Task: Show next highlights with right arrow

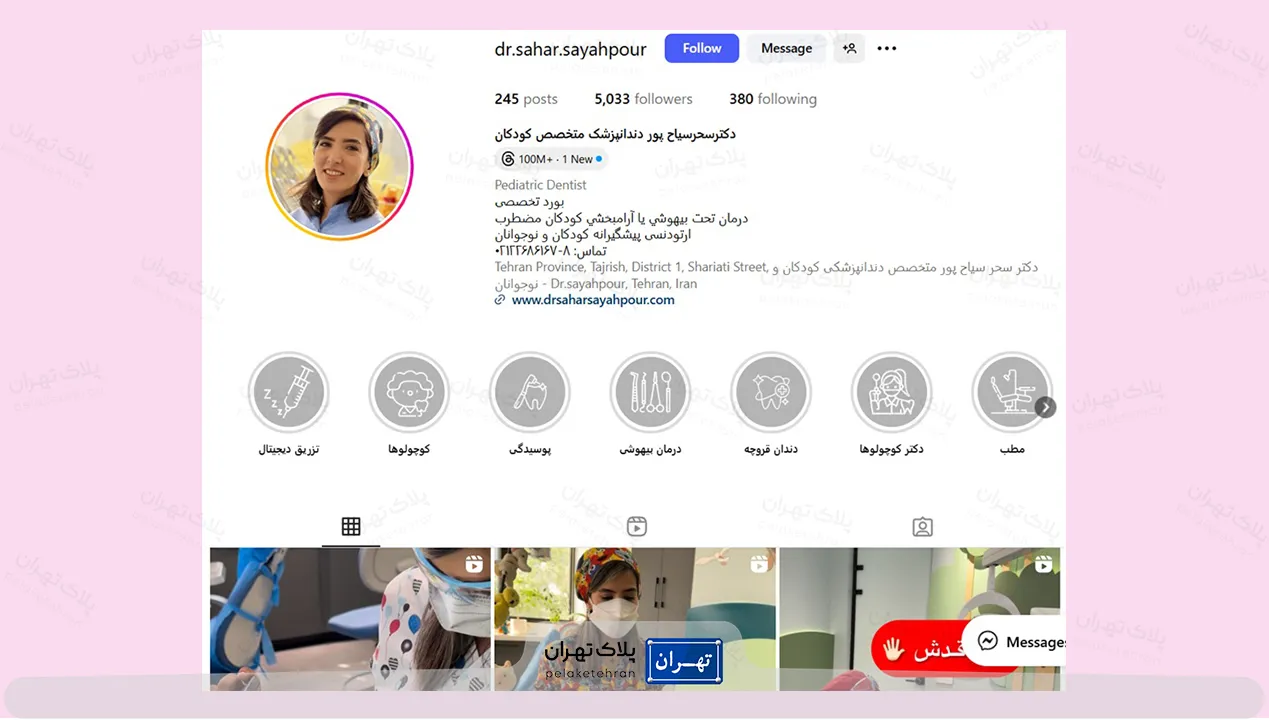Action: pyautogui.click(x=1045, y=407)
